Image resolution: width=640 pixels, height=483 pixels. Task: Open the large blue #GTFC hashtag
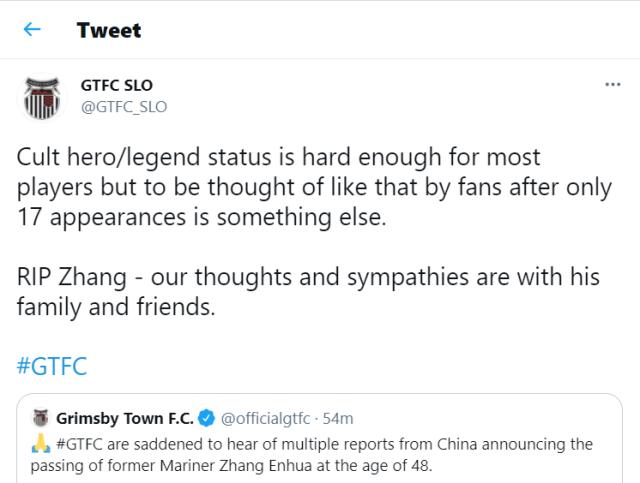(51, 366)
